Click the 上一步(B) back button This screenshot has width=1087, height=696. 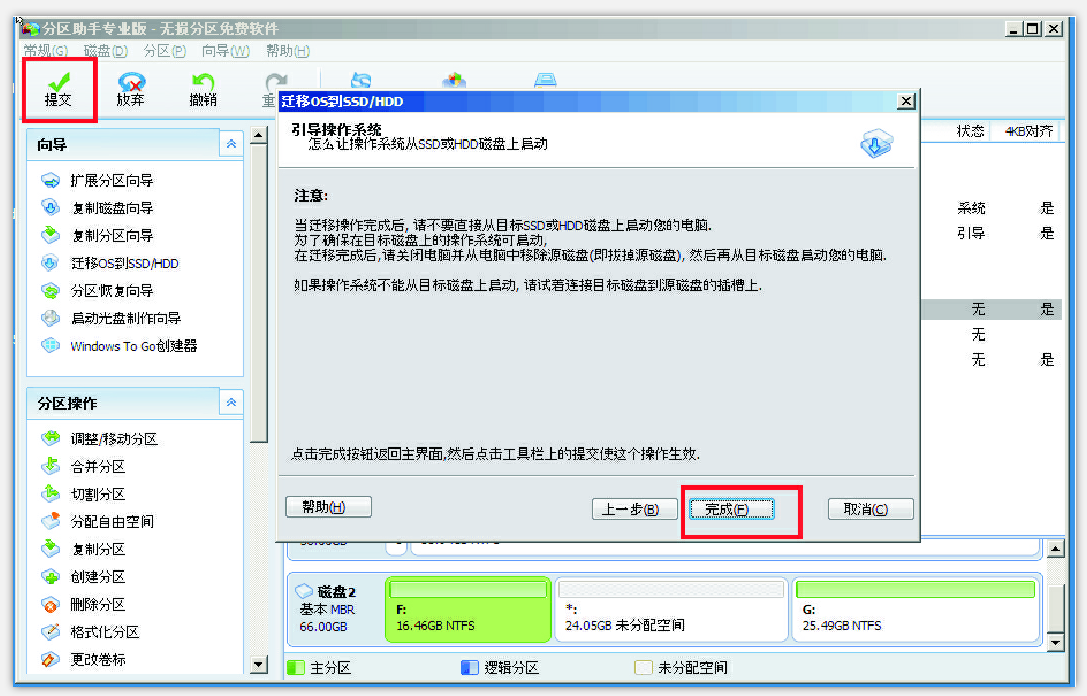[634, 509]
